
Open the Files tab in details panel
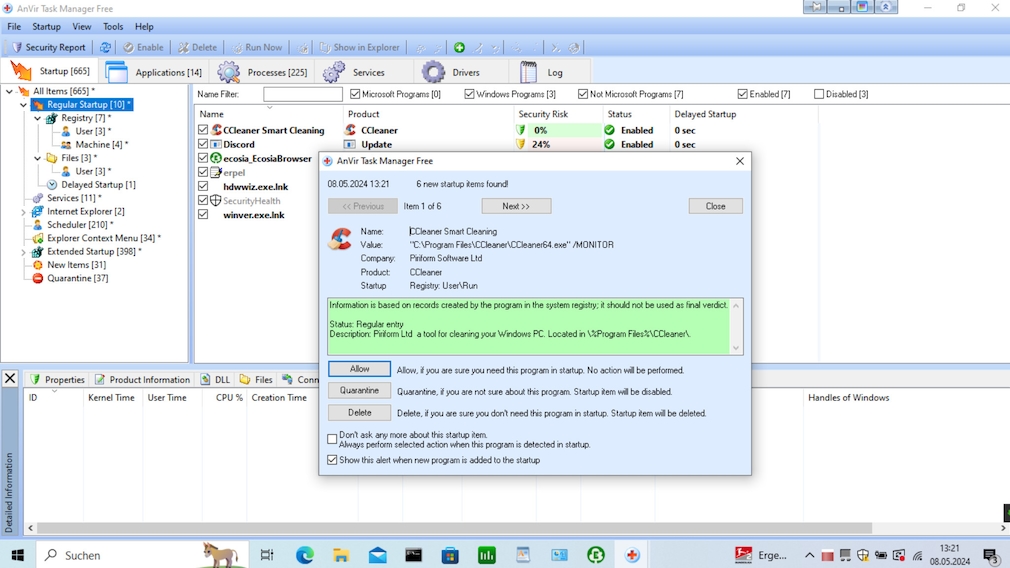click(256, 379)
